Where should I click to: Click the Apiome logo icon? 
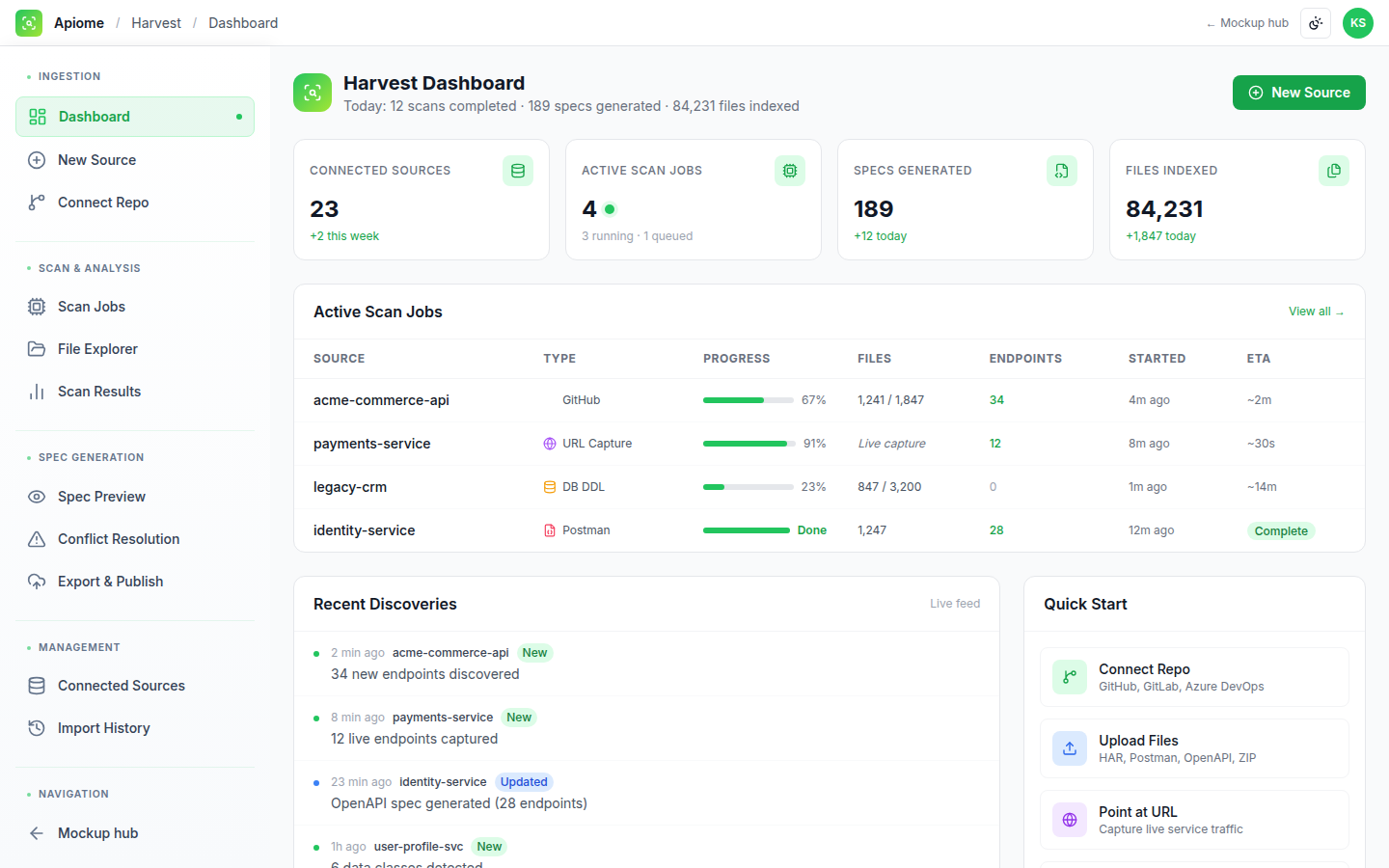(29, 23)
